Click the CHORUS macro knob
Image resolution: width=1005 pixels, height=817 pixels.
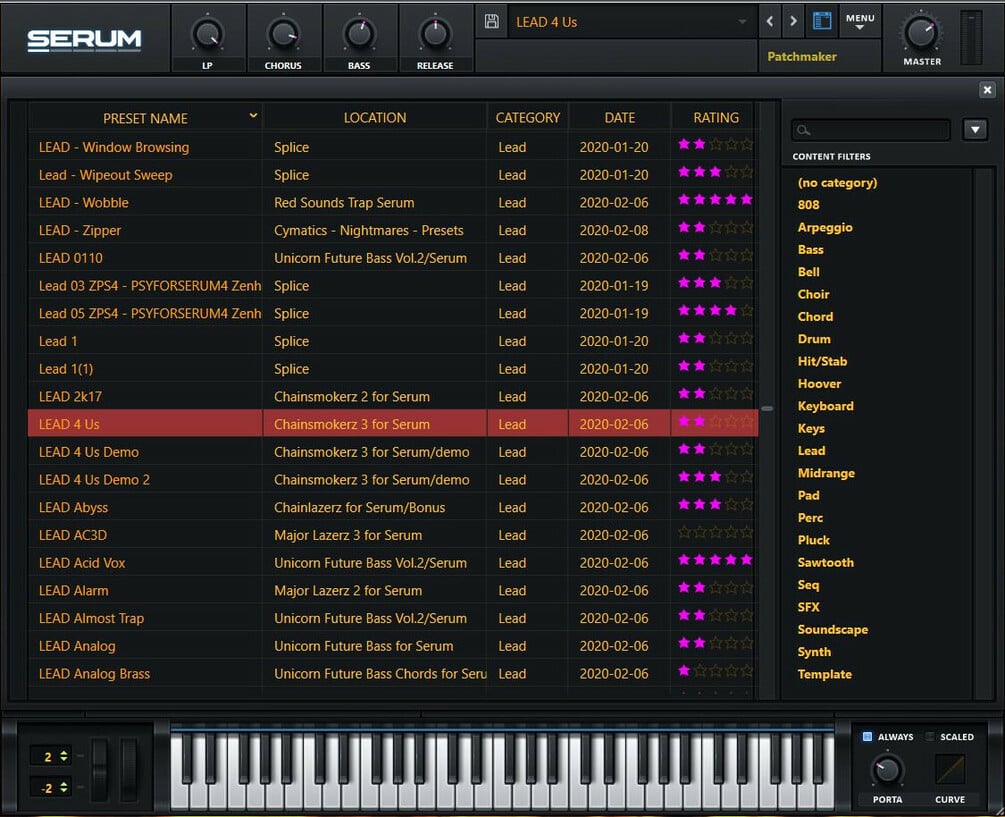pyautogui.click(x=283, y=35)
